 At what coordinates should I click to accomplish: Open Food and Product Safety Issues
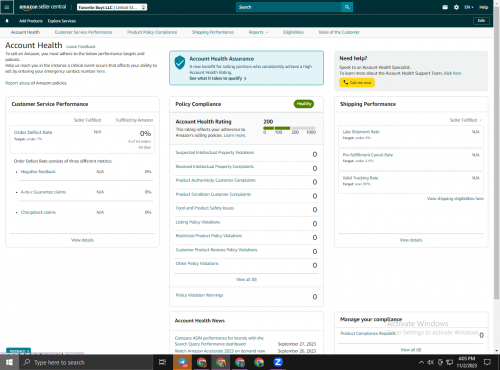pyautogui.click(x=205, y=208)
